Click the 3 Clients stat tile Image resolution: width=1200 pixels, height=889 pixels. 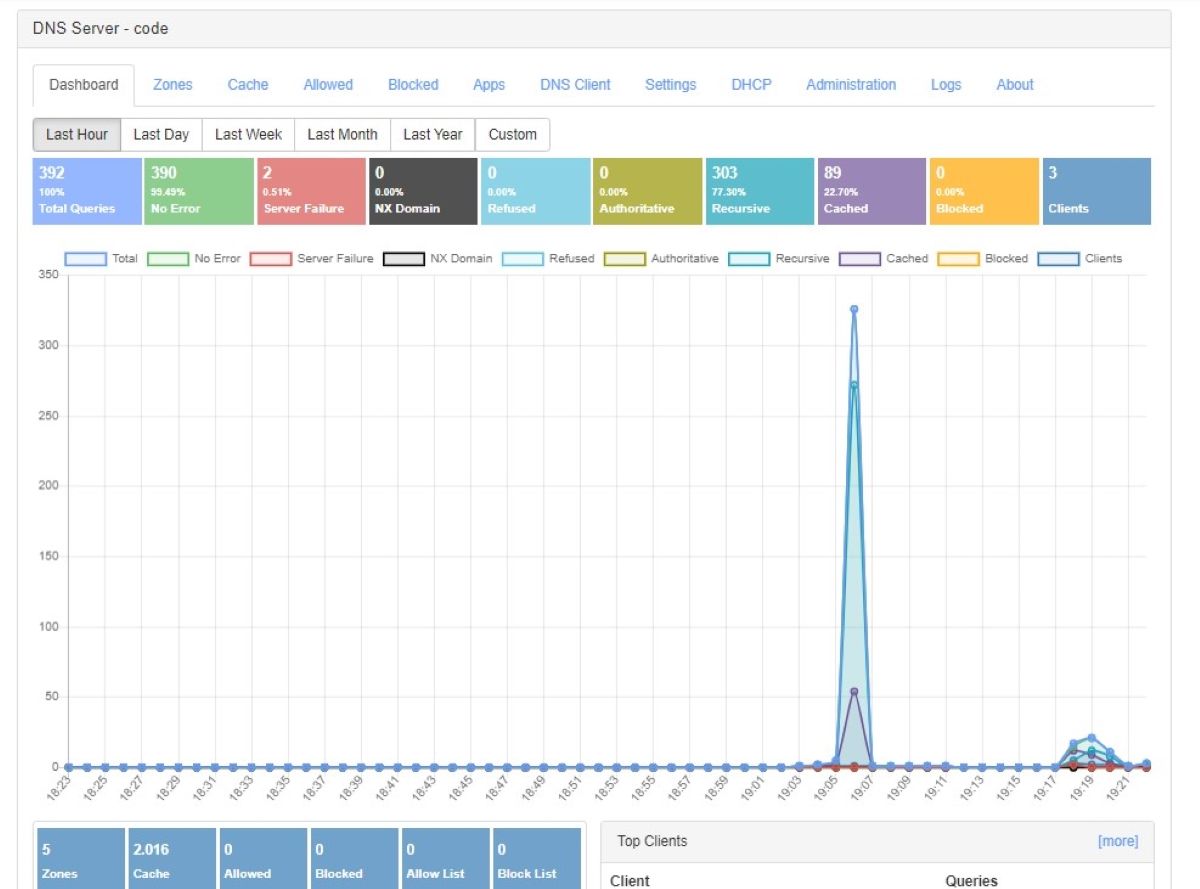(x=1097, y=191)
